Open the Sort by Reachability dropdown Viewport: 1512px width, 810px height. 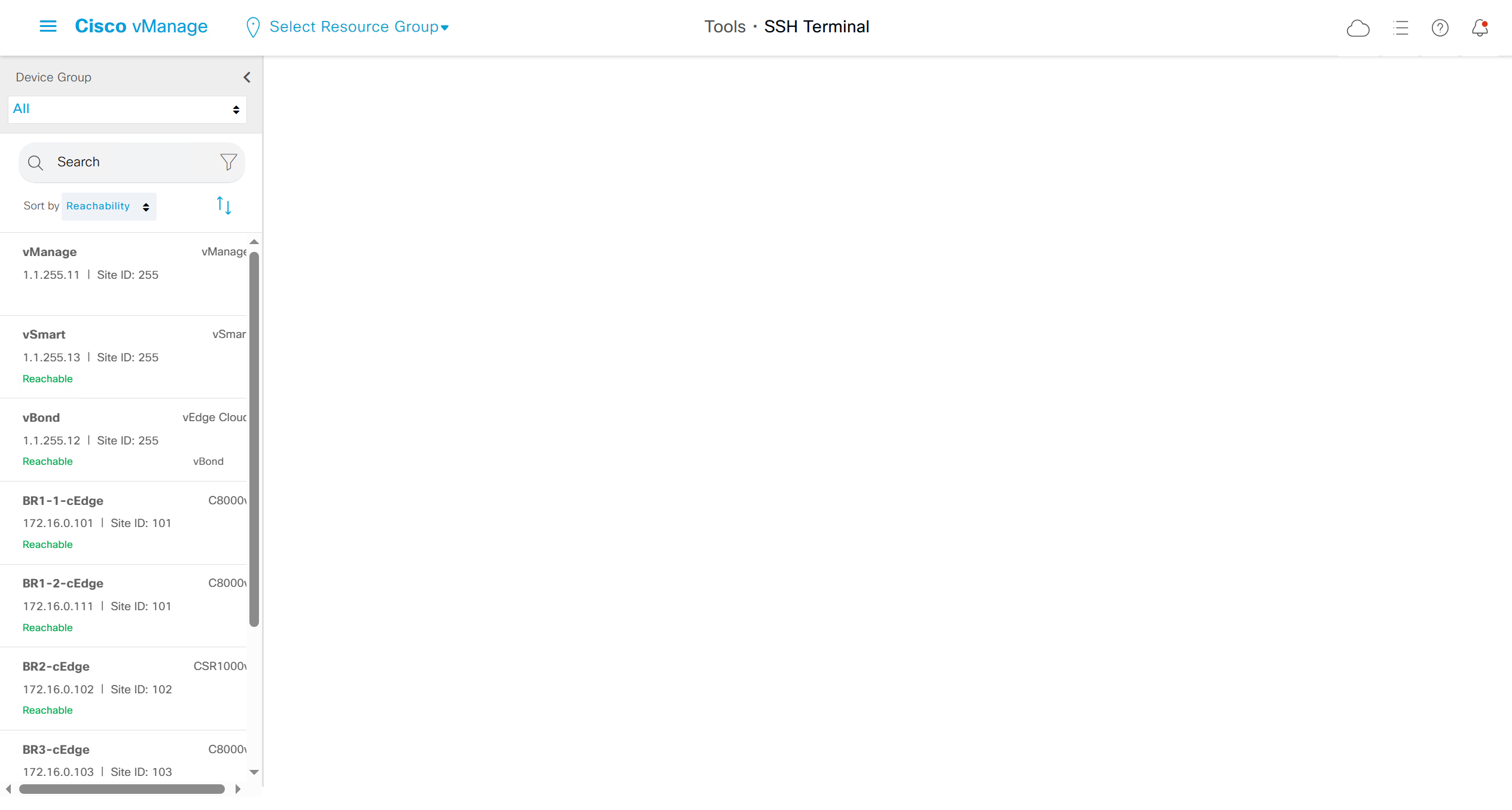click(108, 206)
